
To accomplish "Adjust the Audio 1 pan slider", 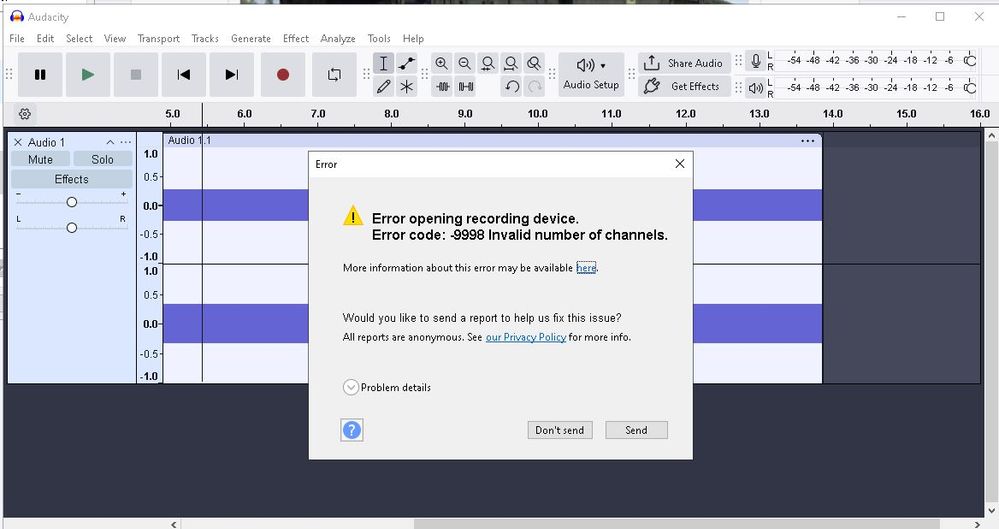I will point(71,228).
